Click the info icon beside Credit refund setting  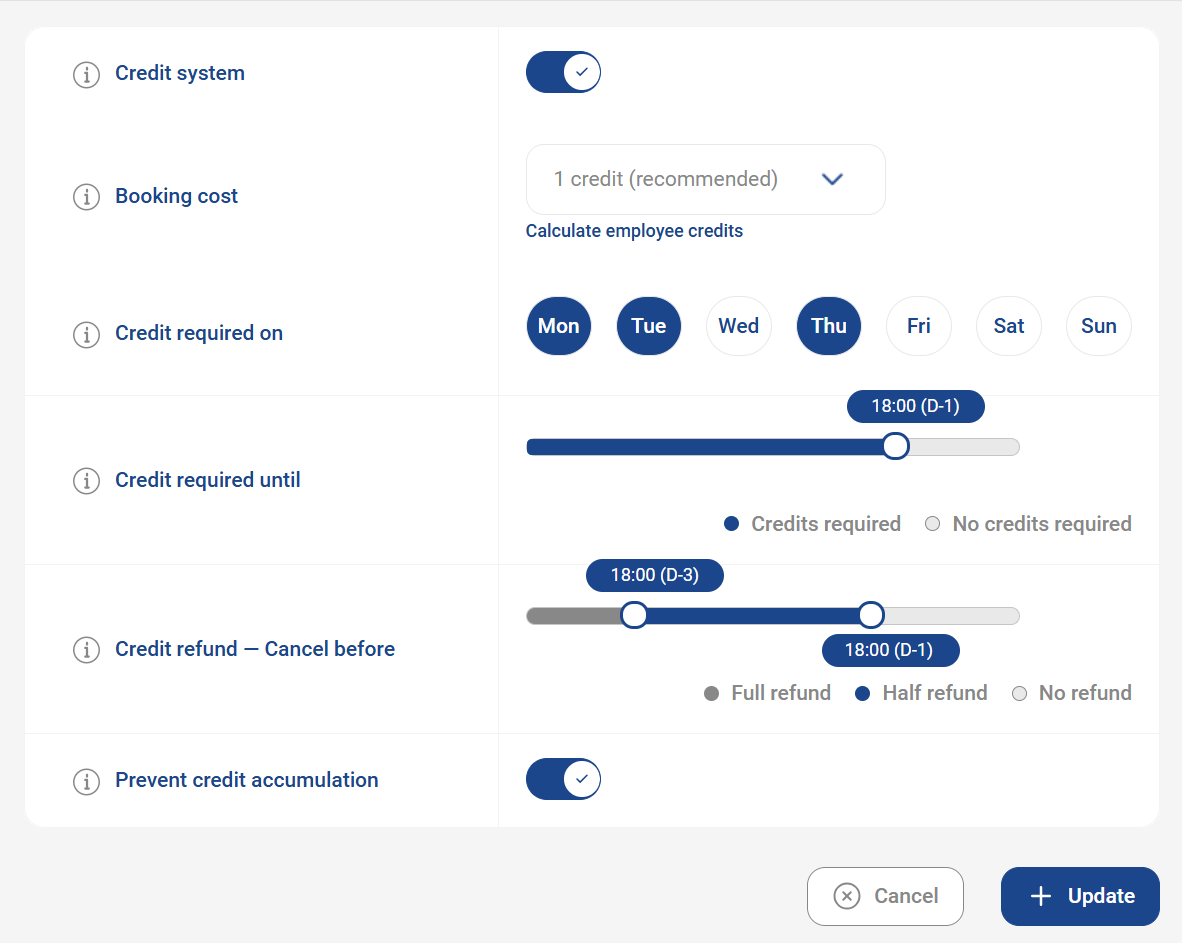tap(86, 650)
